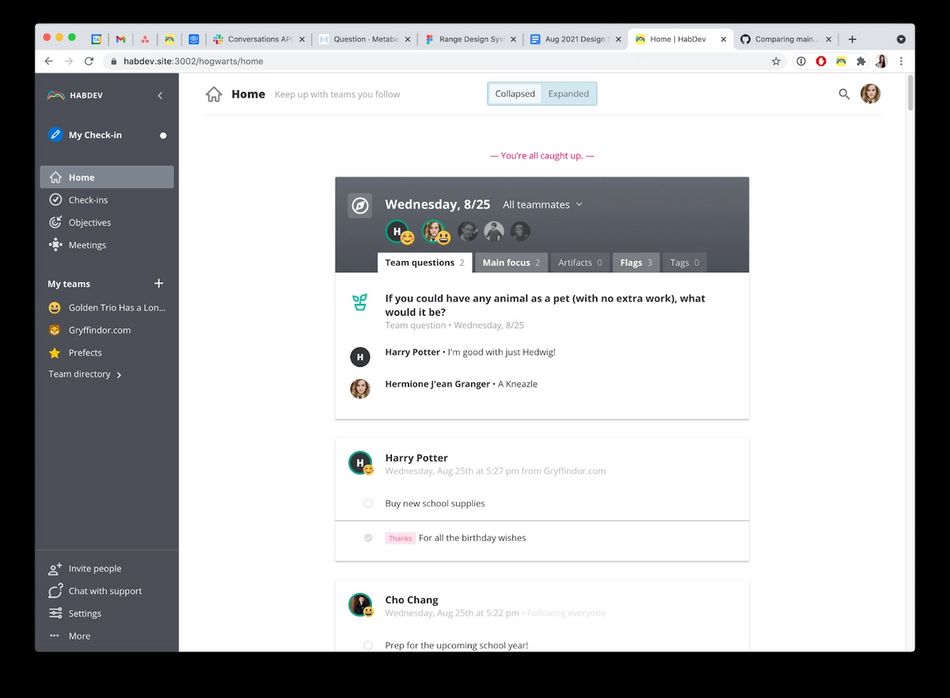Open My Check-in pencil icon
The image size is (950, 698).
(55, 135)
